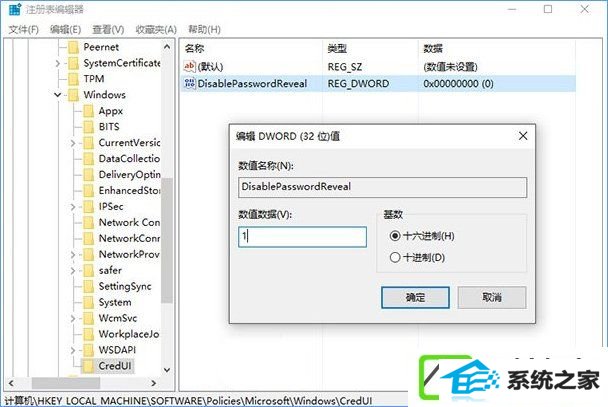Image resolution: width=608 pixels, height=407 pixels.
Task: Click the Registry Editor app icon in title bar
Action: coord(15,9)
